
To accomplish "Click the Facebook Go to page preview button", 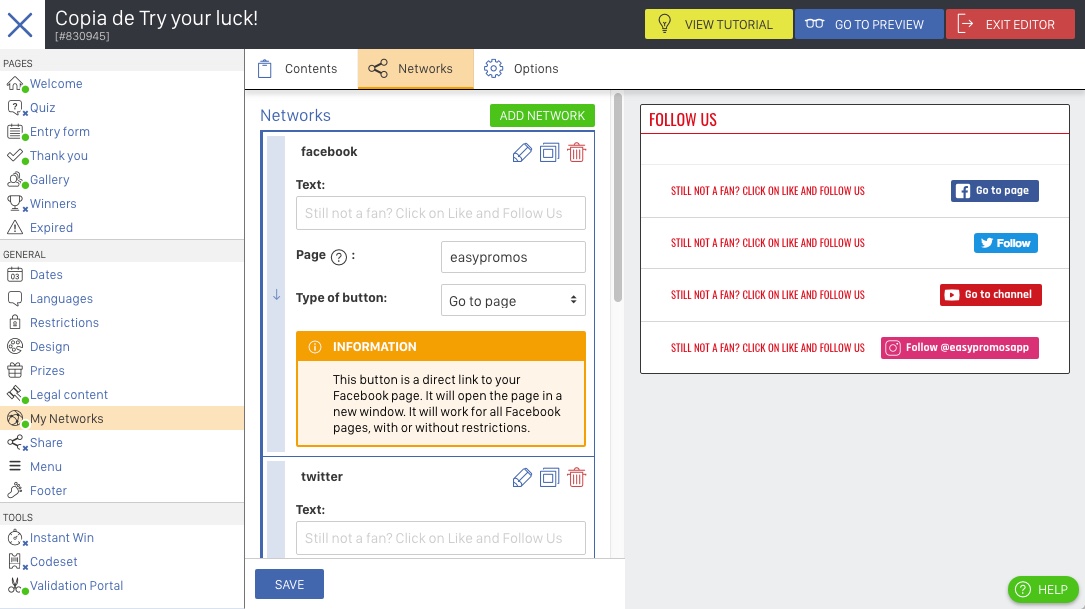I will point(994,191).
